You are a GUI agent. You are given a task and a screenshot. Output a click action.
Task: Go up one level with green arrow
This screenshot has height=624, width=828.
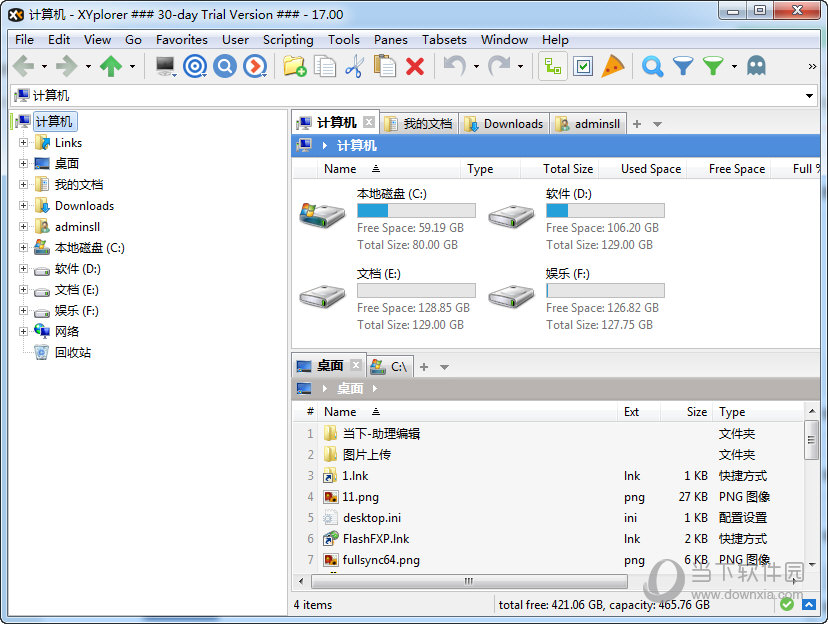tap(111, 66)
